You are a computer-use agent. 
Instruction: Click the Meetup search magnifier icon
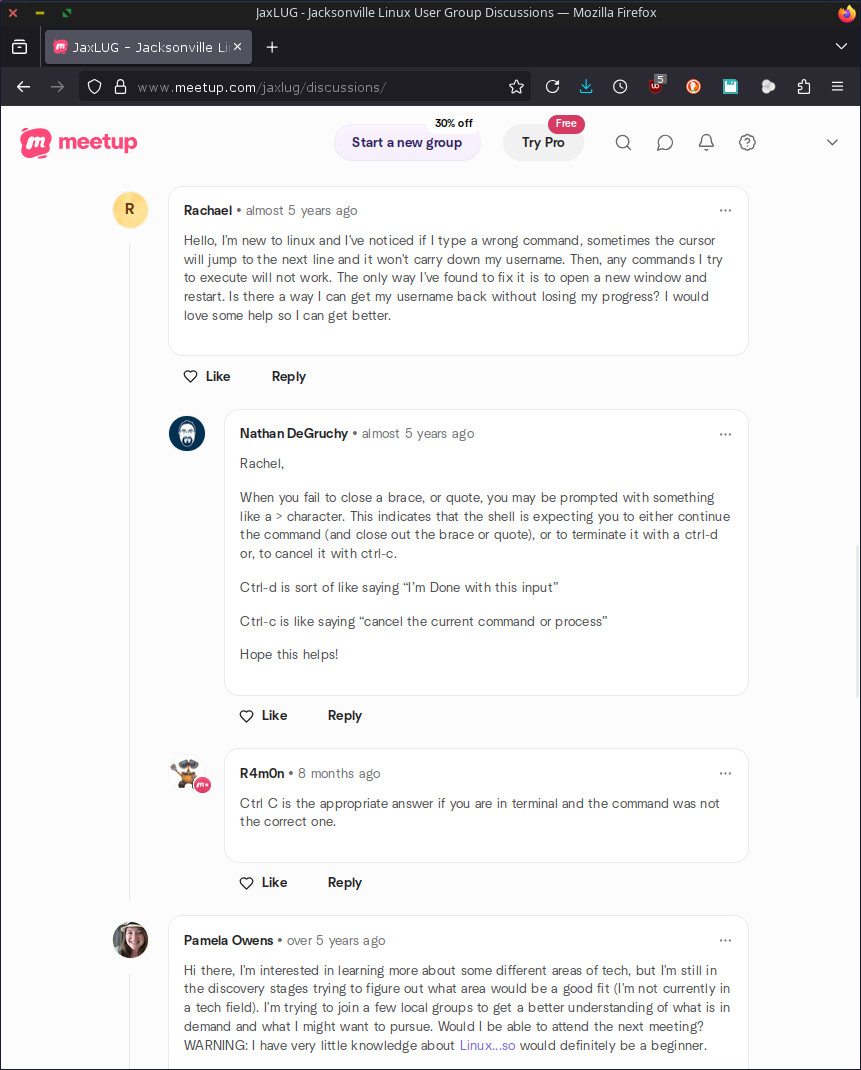(623, 143)
